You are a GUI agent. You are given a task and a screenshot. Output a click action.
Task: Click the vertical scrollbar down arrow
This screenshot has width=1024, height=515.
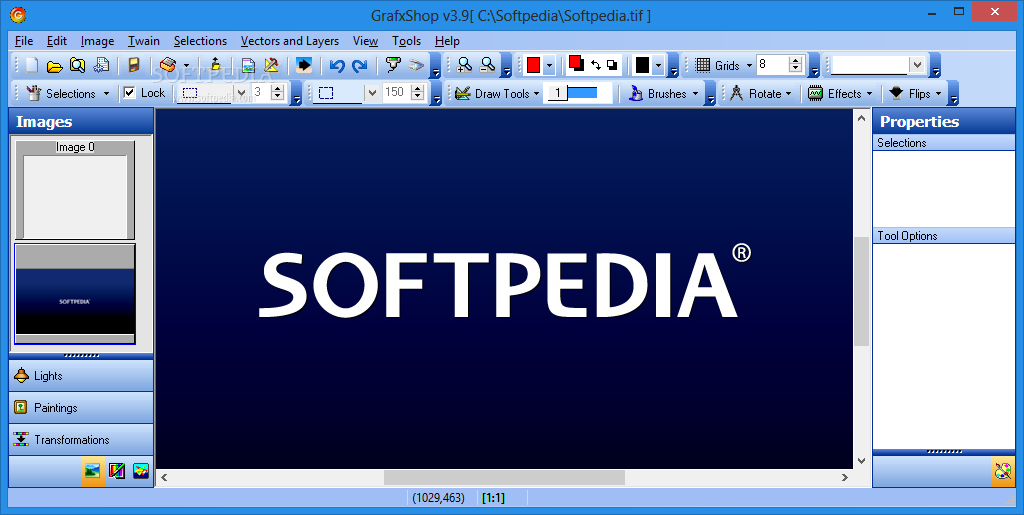pyautogui.click(x=861, y=461)
